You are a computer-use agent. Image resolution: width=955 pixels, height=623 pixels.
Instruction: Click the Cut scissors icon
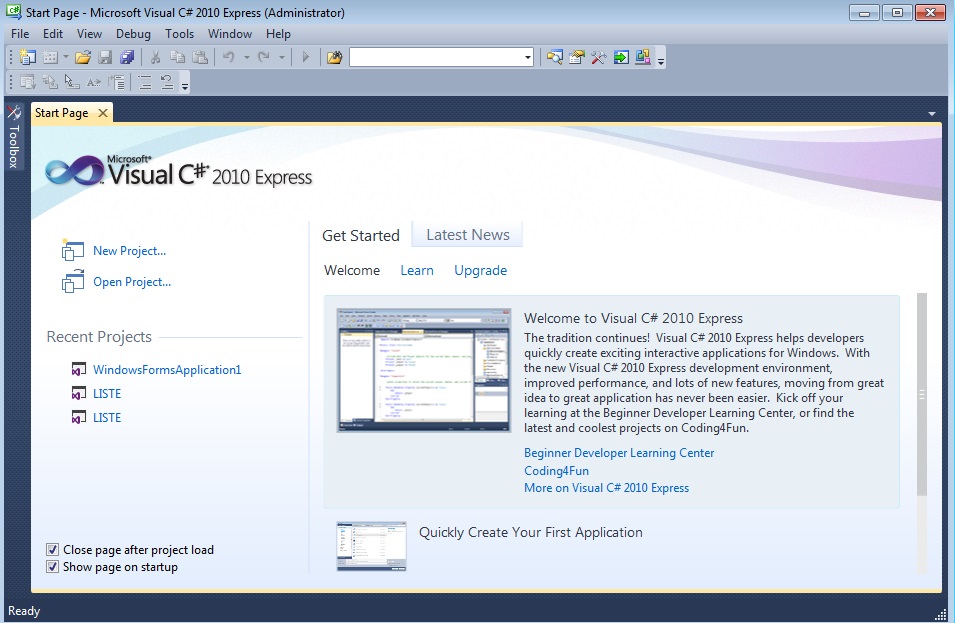coord(155,57)
